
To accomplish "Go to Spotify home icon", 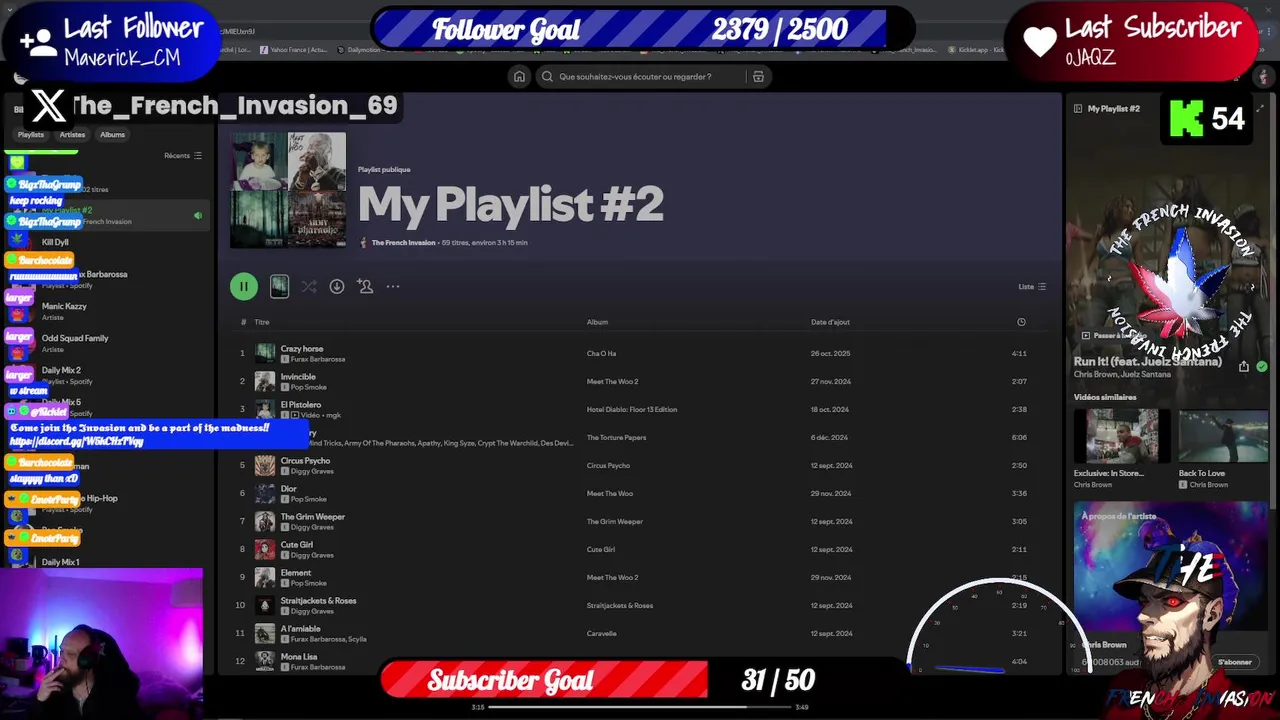I will pyautogui.click(x=519, y=76).
